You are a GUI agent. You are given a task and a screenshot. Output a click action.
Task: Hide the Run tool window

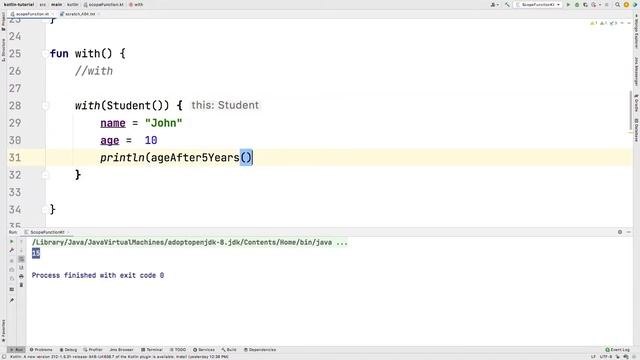(629, 232)
